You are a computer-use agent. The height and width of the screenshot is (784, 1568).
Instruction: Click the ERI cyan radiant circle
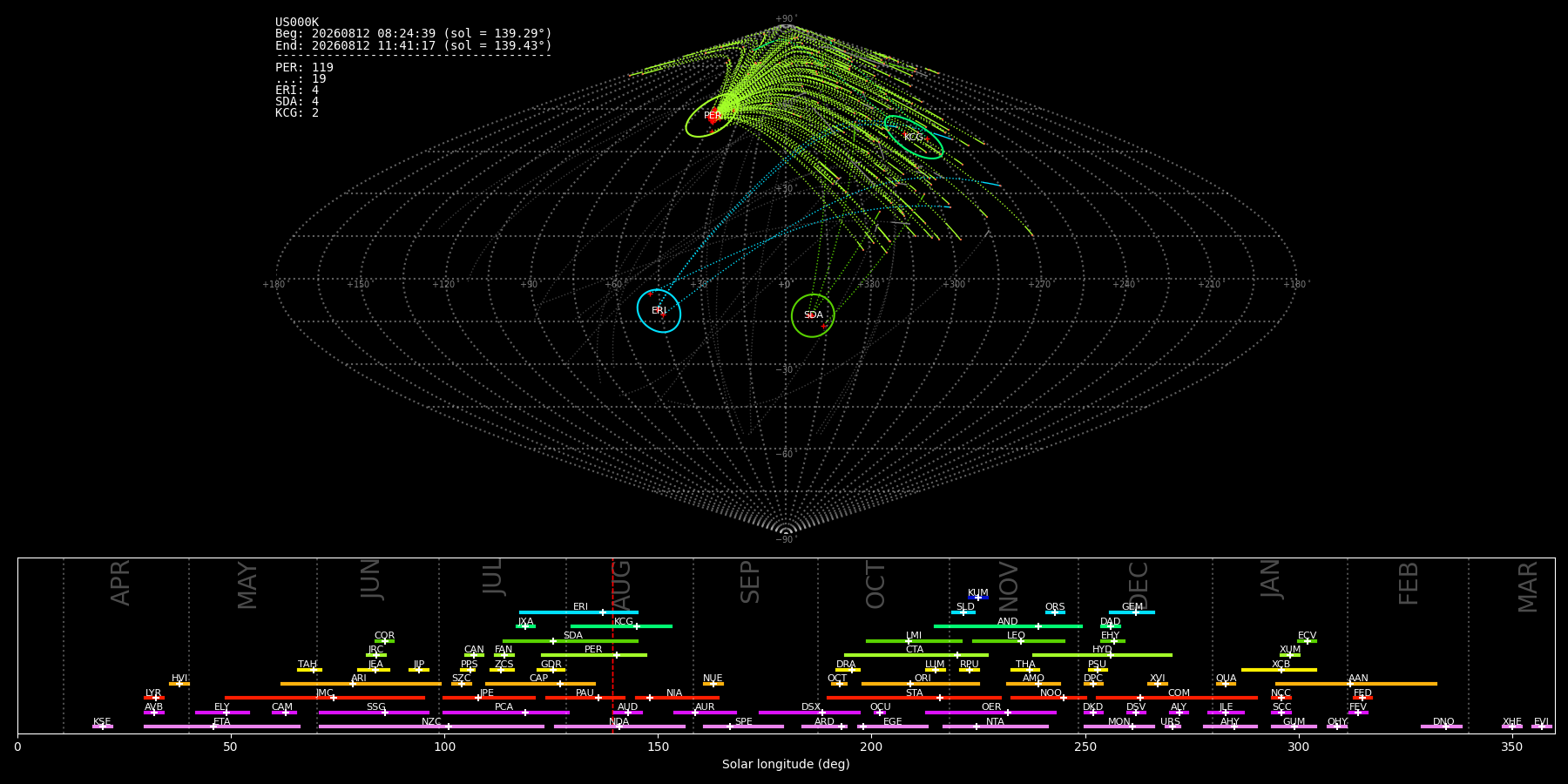coord(659,311)
